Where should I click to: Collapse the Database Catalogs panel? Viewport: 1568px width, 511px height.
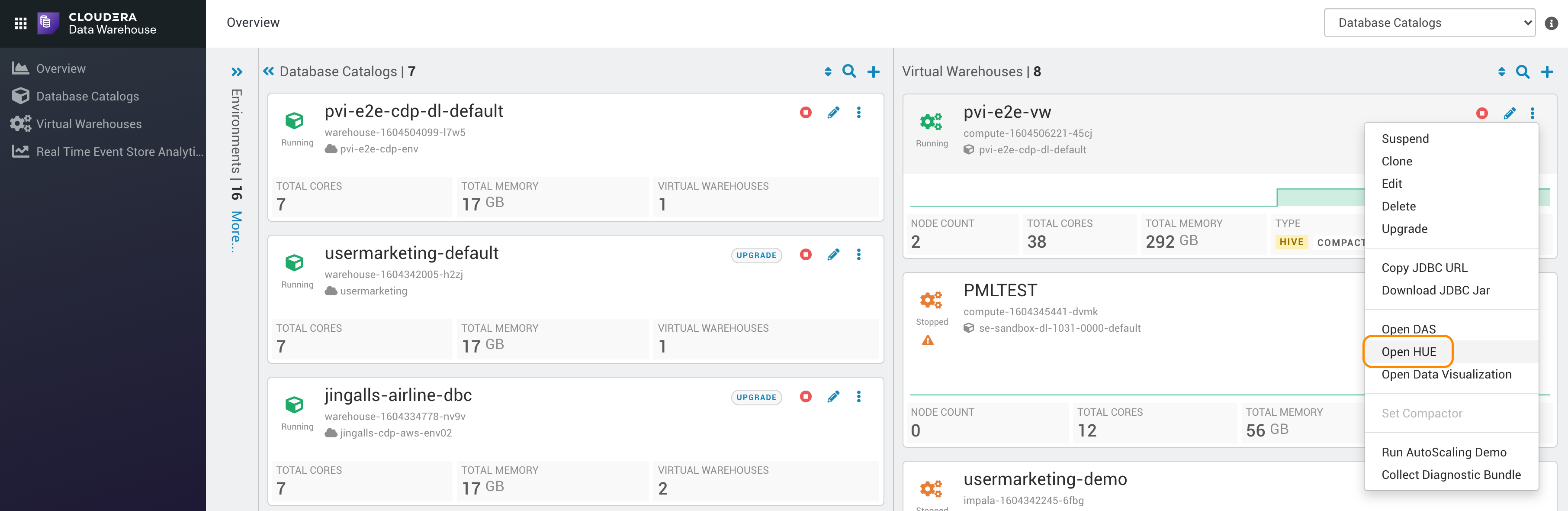click(268, 71)
